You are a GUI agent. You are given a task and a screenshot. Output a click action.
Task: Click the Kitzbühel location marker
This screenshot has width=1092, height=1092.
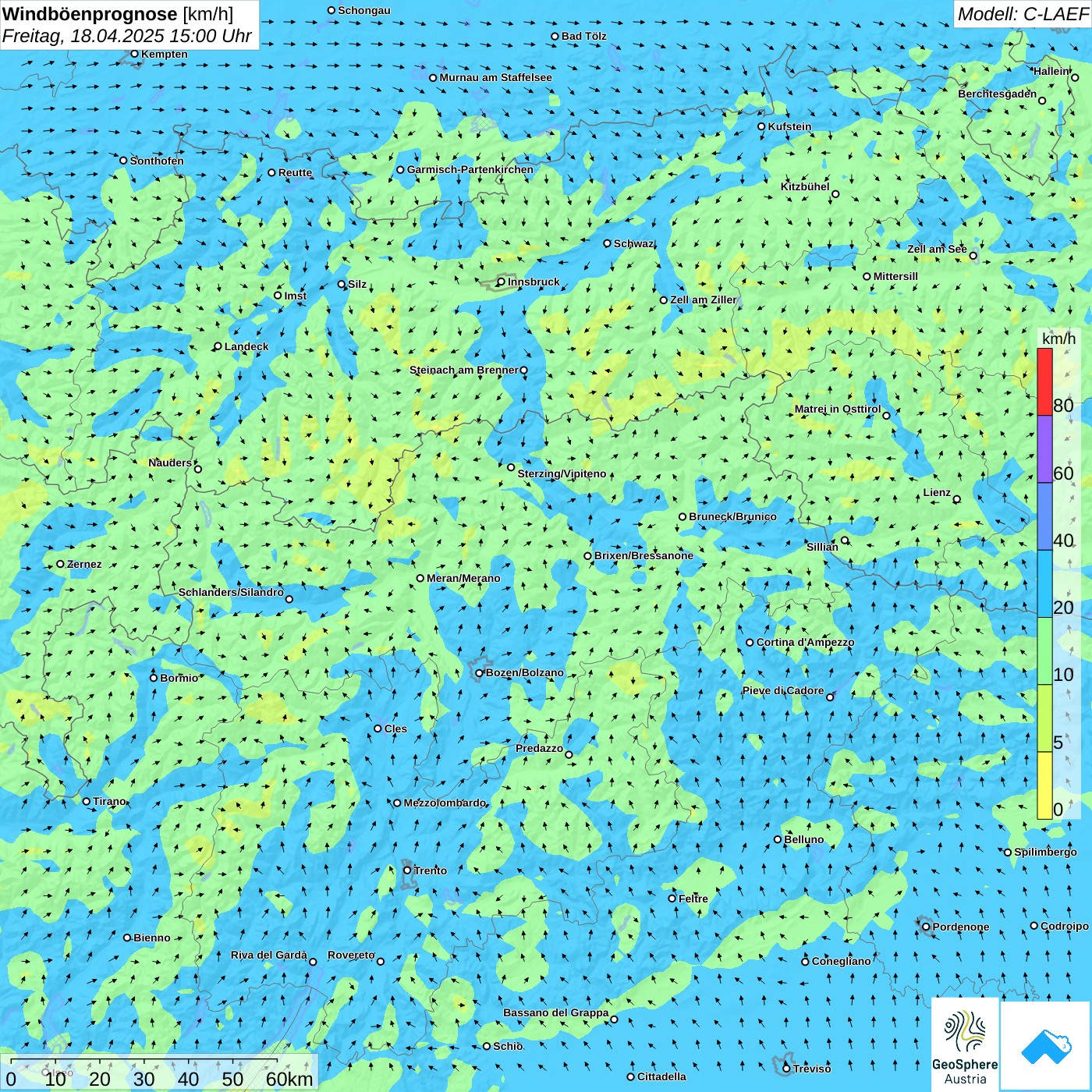click(835, 194)
